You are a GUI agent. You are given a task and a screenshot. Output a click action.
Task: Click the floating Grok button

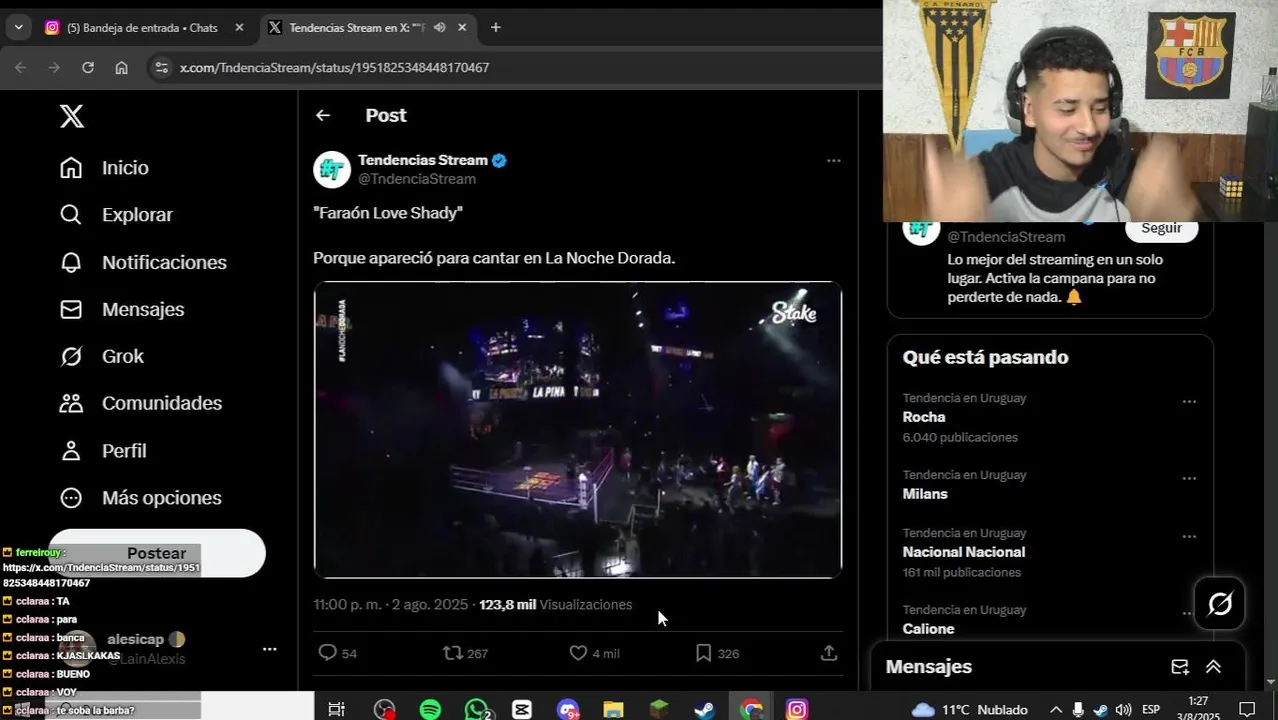tap(1220, 604)
